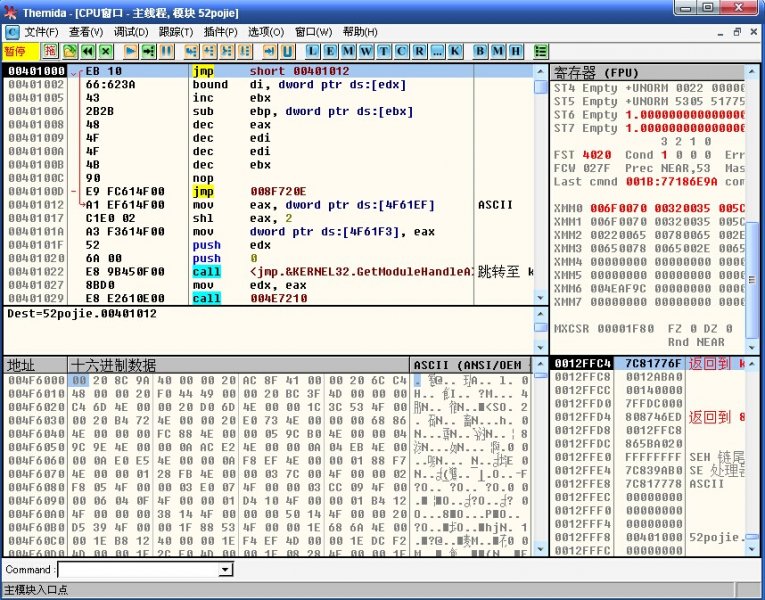Viewport: 765px width, 600px height.
Task: Open a file with the folder icon
Action: point(69,51)
